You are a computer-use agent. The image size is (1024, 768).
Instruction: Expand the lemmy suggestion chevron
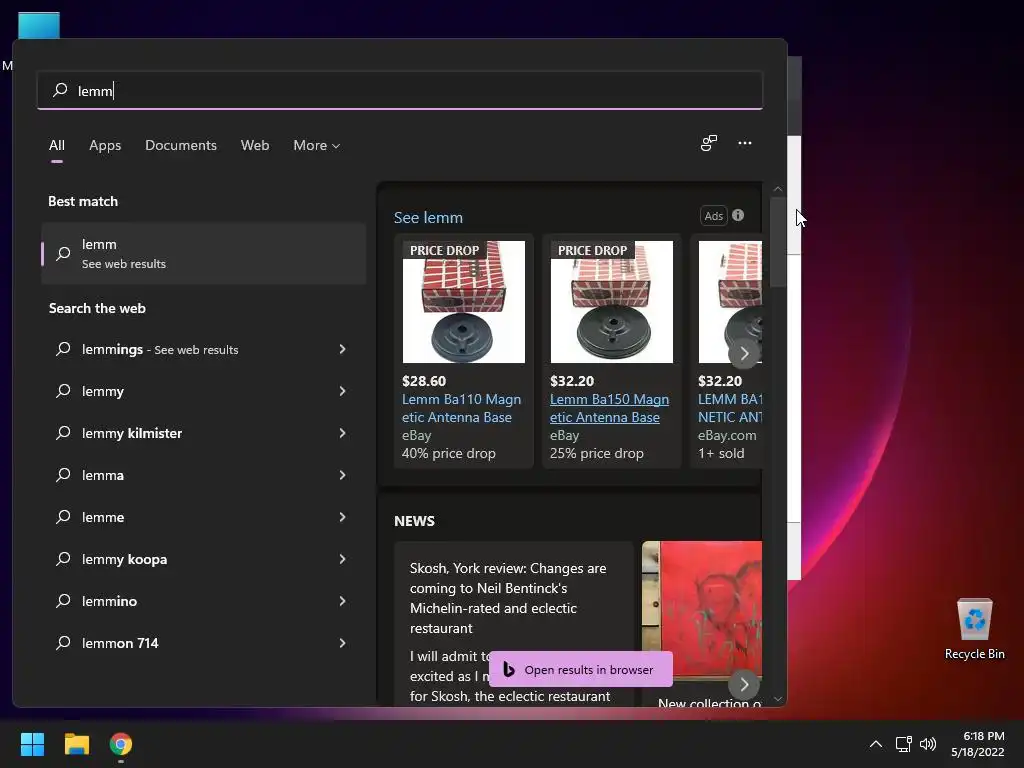(342, 391)
